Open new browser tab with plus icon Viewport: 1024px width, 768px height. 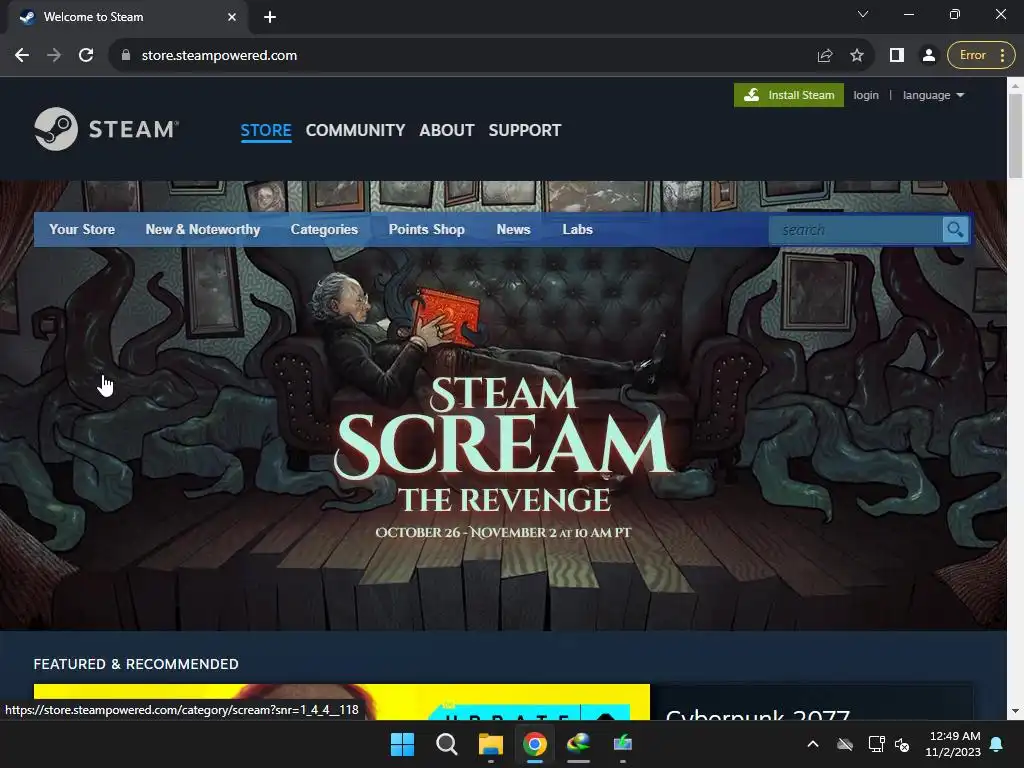pyautogui.click(x=270, y=17)
